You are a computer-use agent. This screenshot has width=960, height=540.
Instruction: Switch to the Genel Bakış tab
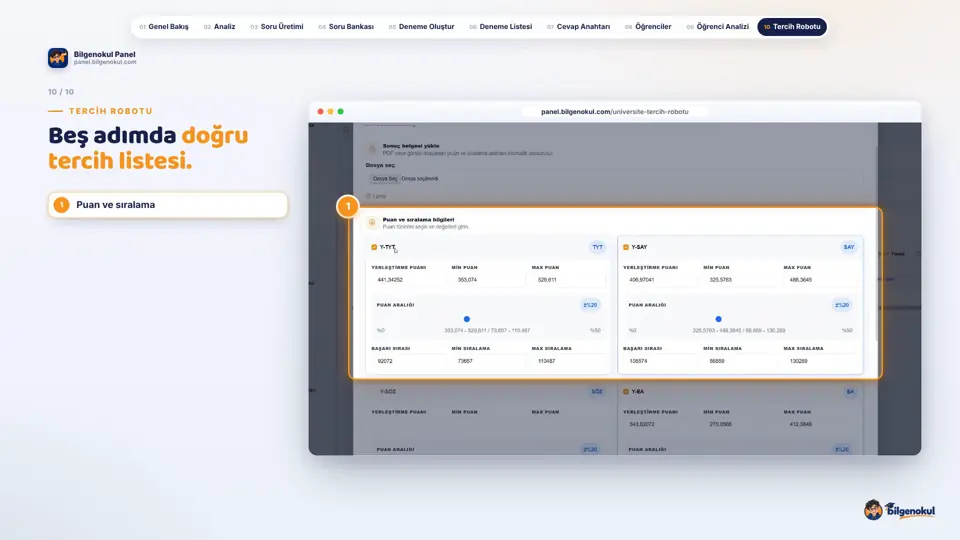pos(164,27)
